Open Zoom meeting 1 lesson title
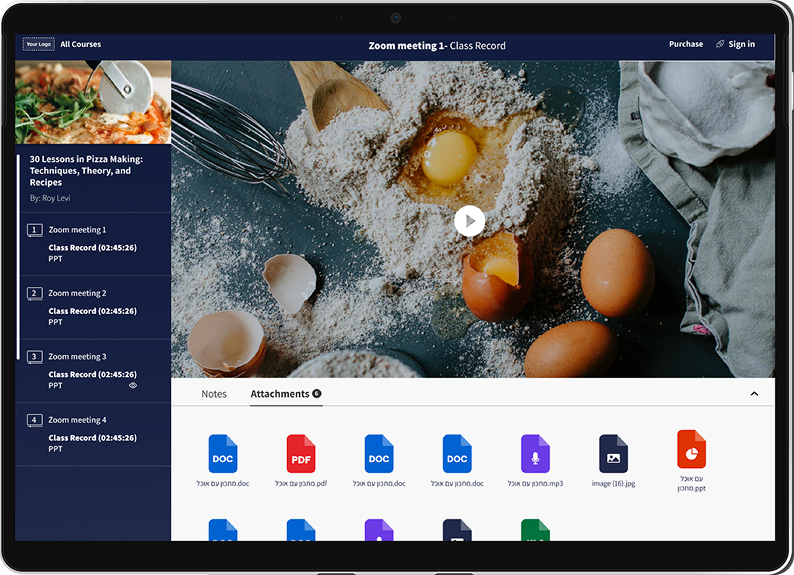This screenshot has height=575, width=794. (x=77, y=230)
